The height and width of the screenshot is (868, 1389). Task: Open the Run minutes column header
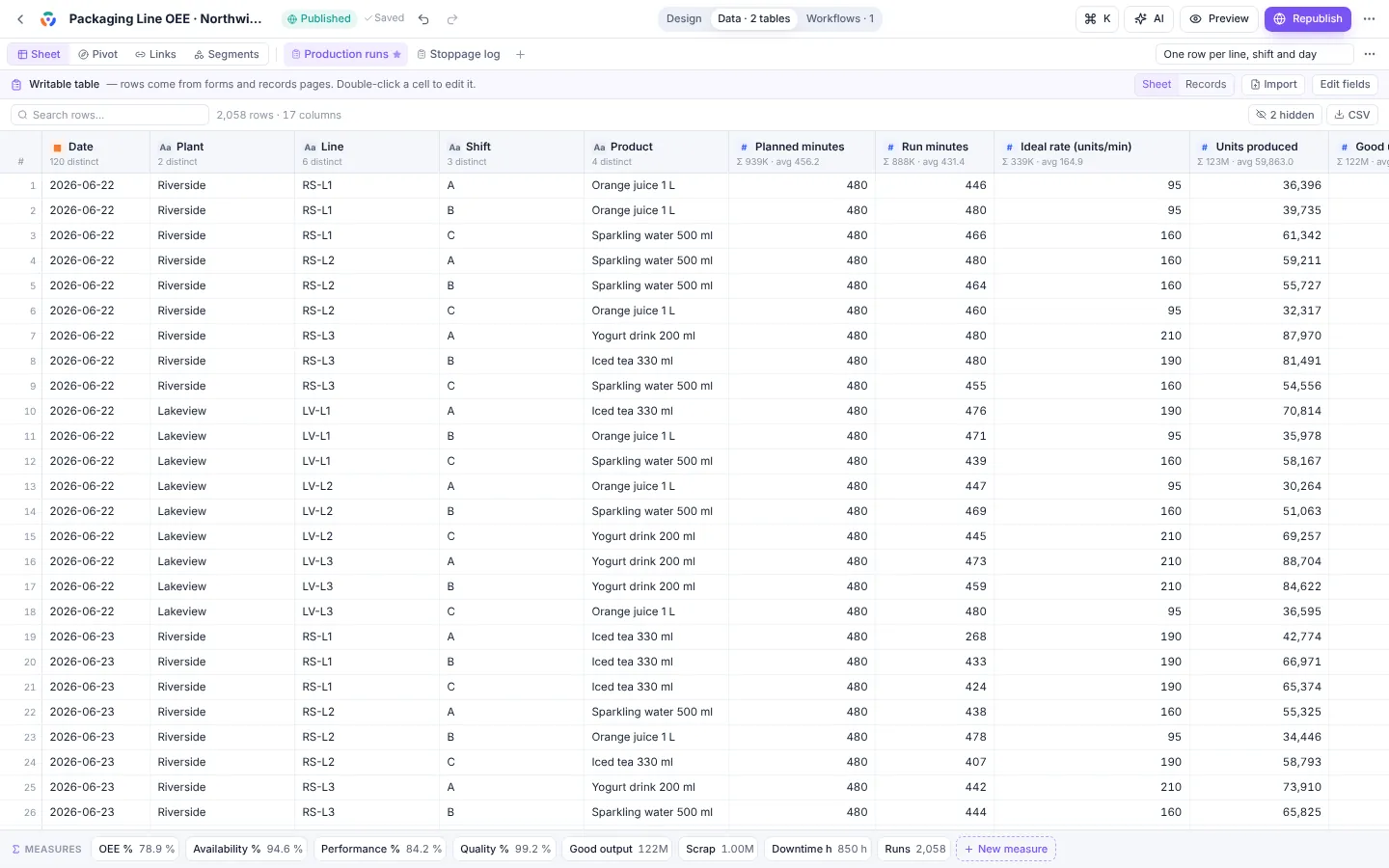[935, 153]
